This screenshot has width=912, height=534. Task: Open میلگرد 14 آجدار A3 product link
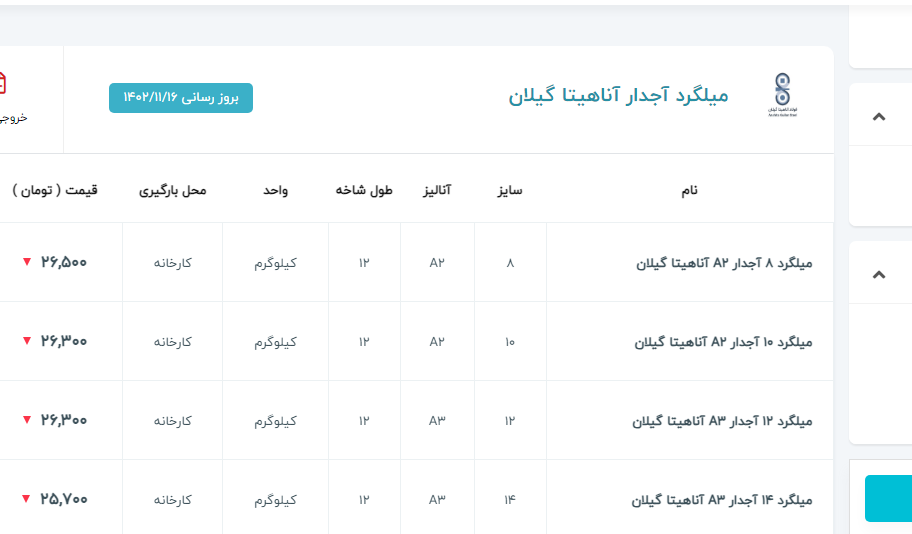coord(721,500)
